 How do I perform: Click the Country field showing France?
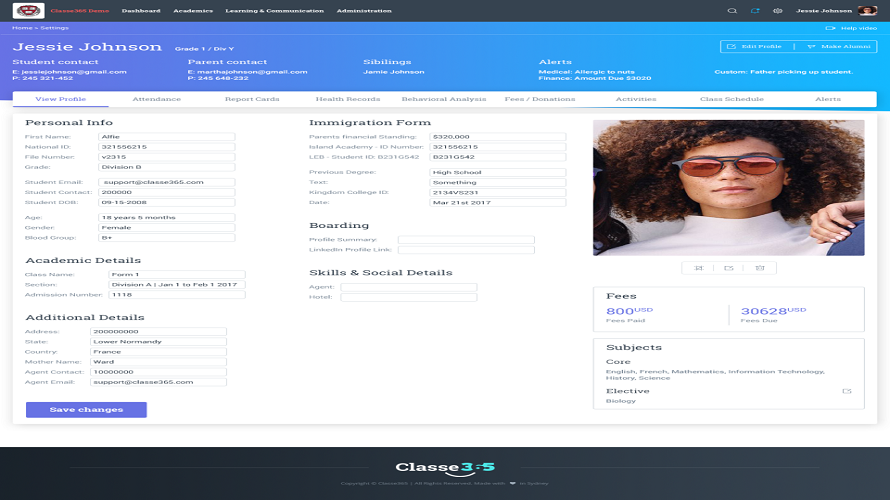158,352
